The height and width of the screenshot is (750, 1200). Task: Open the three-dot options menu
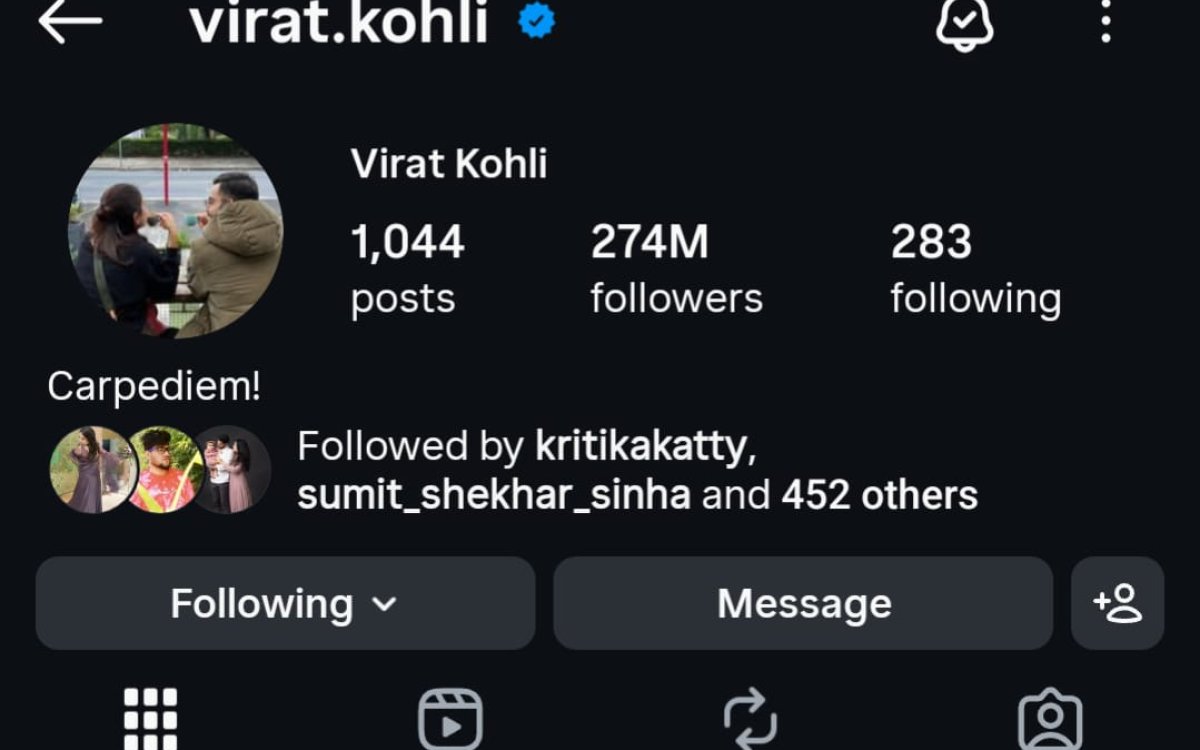pyautogui.click(x=1103, y=24)
